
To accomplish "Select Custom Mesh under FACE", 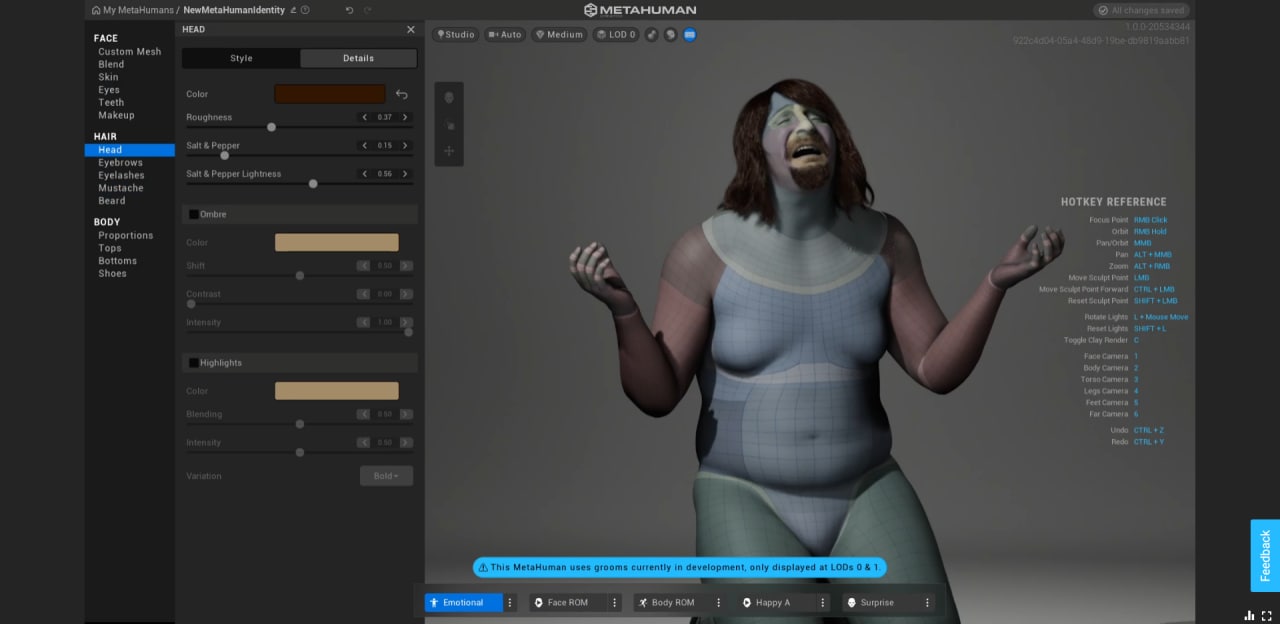I will [129, 51].
